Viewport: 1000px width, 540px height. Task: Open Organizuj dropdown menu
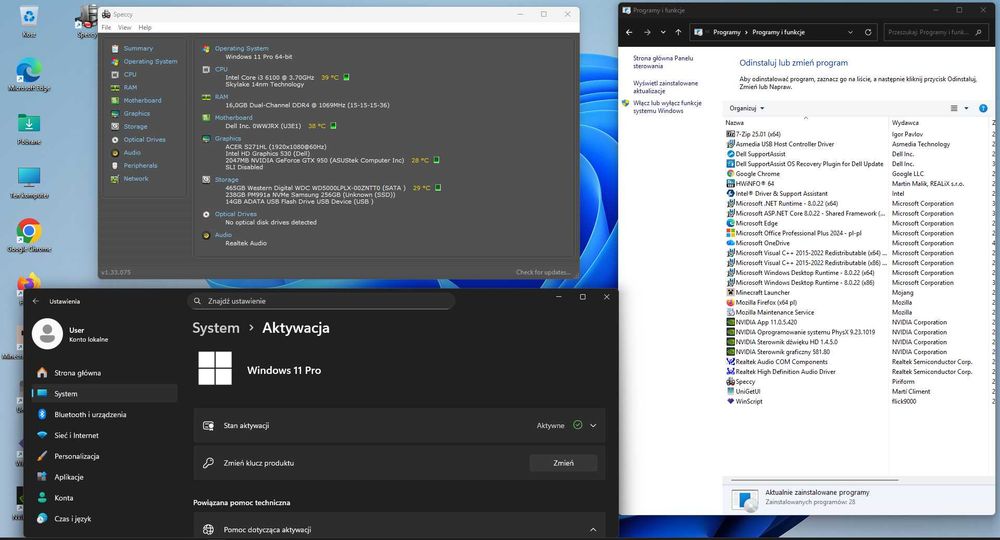click(x=747, y=108)
